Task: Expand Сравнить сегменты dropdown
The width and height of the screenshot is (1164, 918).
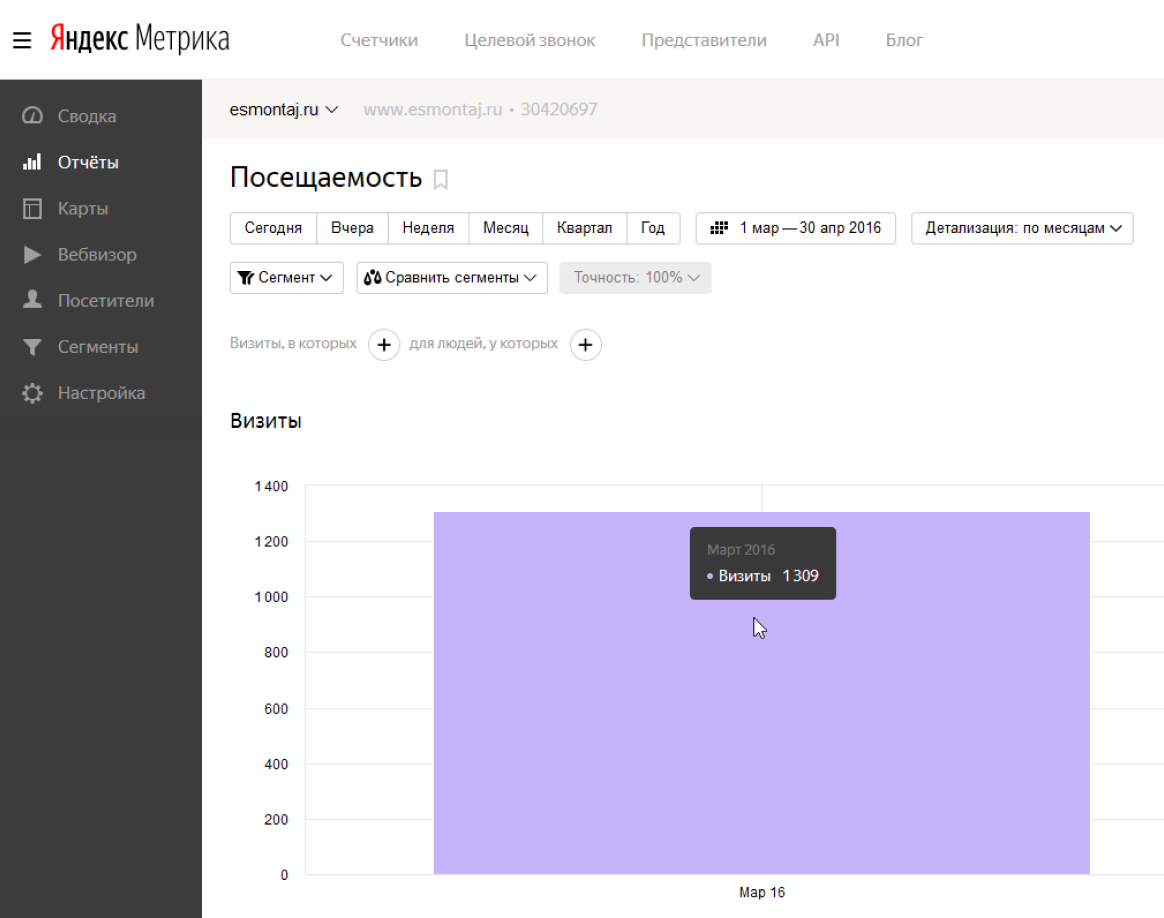Action: [x=452, y=278]
